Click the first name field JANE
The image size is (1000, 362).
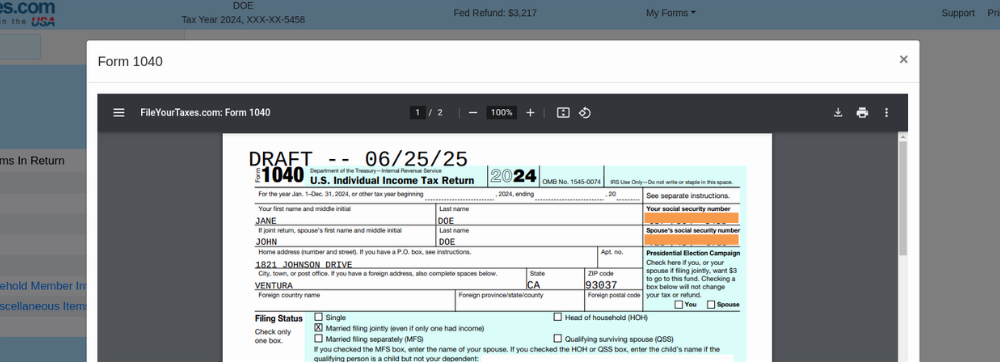pyautogui.click(x=345, y=215)
